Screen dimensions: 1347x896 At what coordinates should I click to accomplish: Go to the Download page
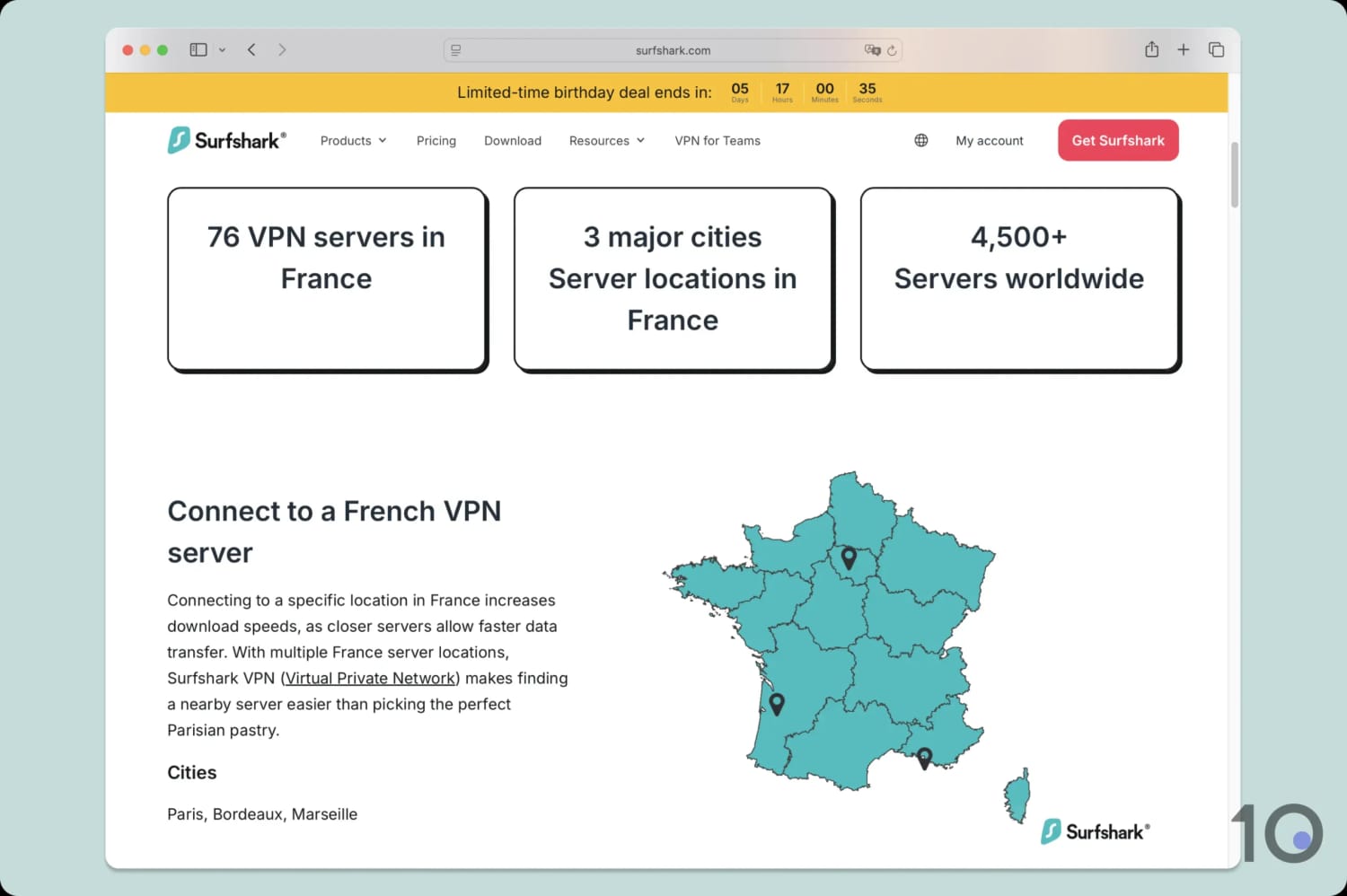(513, 141)
